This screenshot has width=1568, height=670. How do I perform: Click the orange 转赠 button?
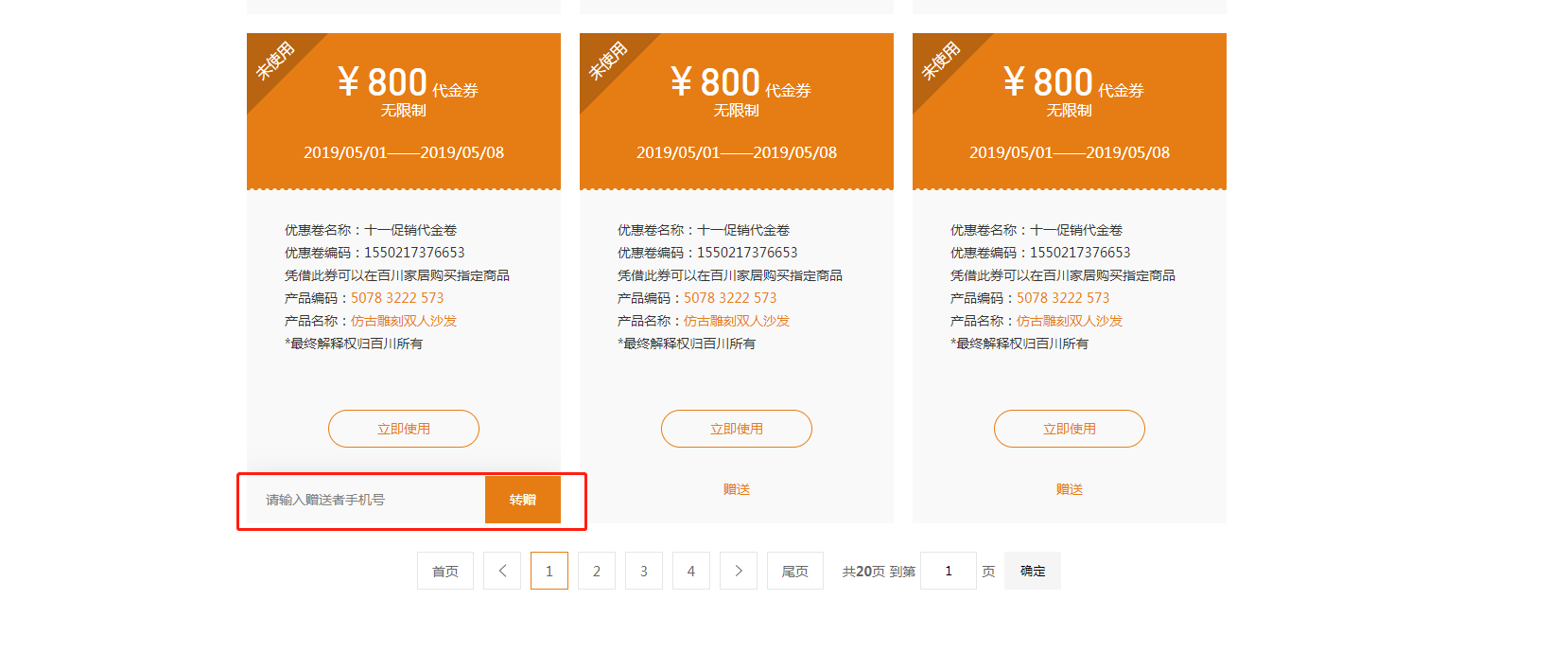(523, 500)
